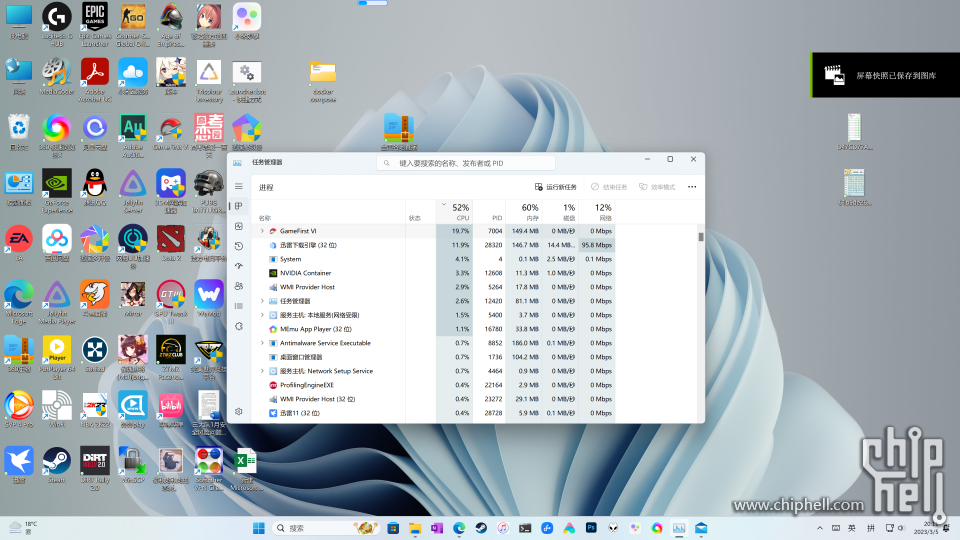The height and width of the screenshot is (540, 960).
Task: Select Adobe Acrobat DC desktop icon
Action: (95, 80)
